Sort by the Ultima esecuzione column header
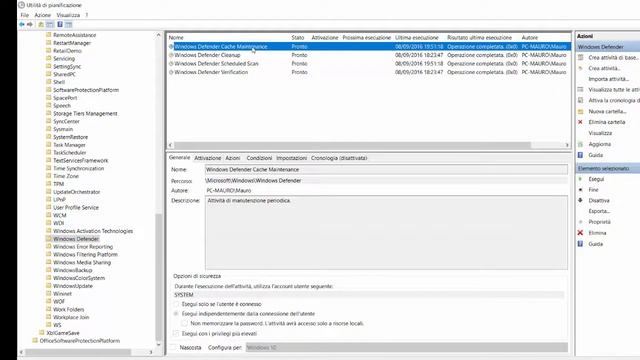Screen dimensions: 640x360 (416, 38)
